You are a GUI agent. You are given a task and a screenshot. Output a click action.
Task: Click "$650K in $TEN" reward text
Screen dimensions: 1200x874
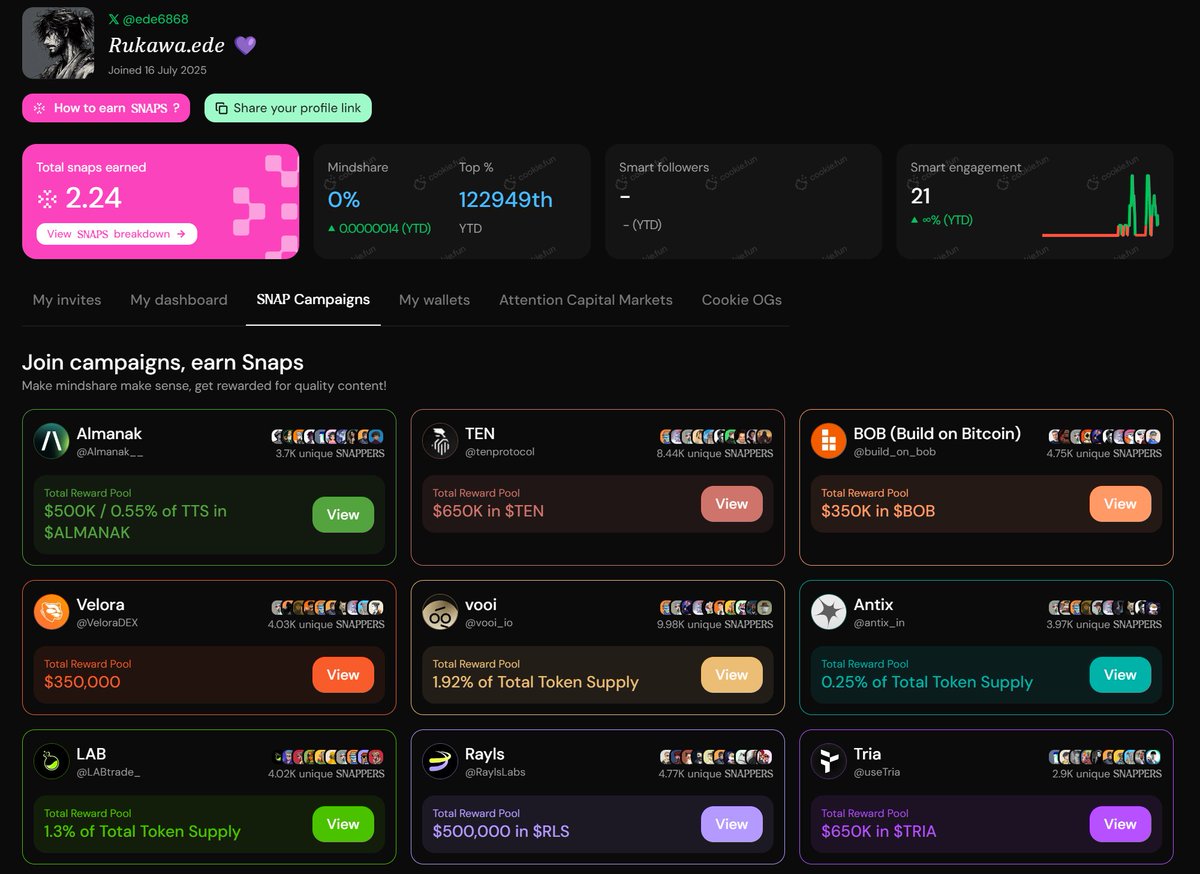pyautogui.click(x=488, y=511)
